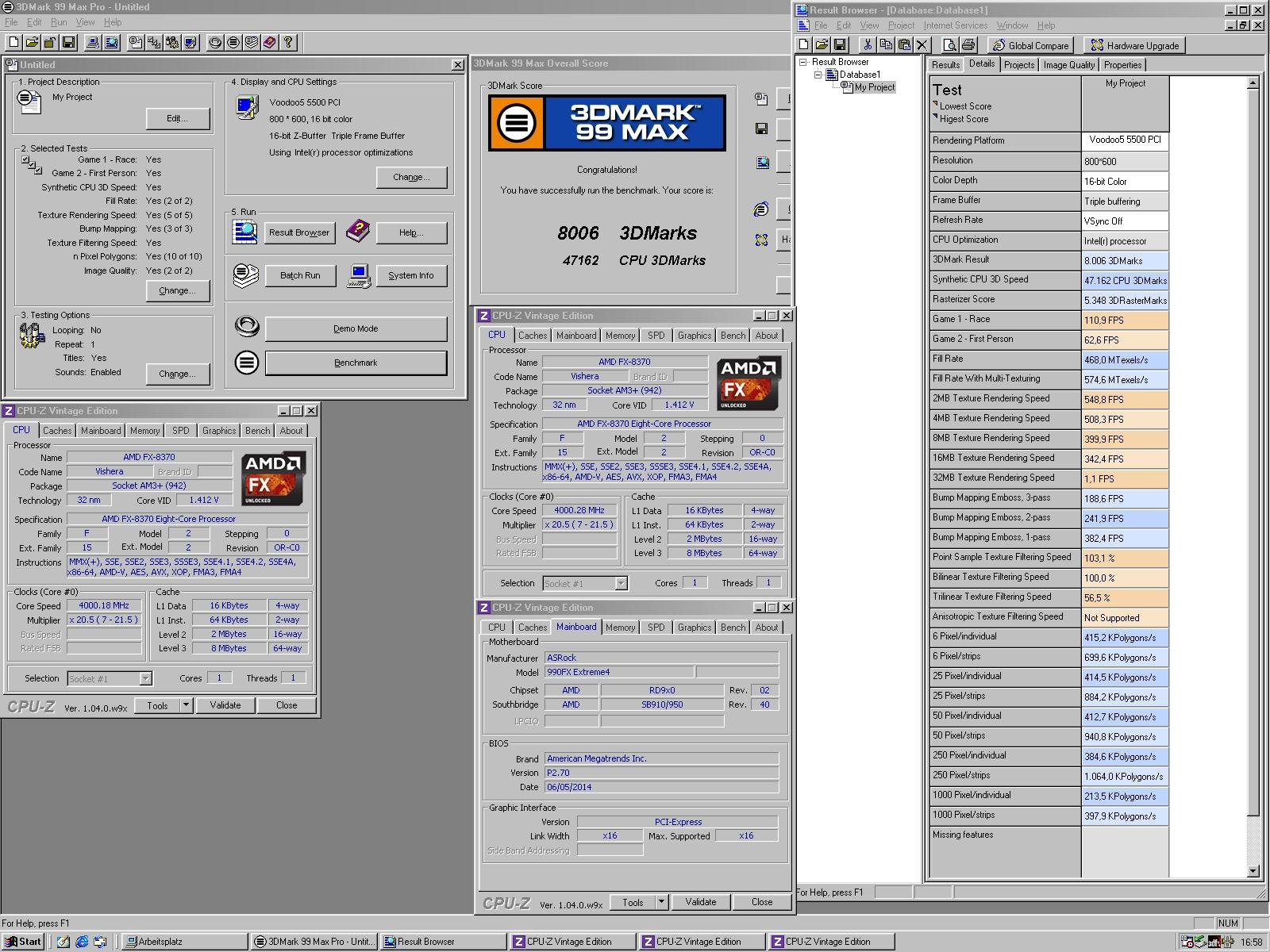Click Selected Tests checkmarks icon in 3DMark toolbar
Screen dimensions: 1270x952
point(154,43)
